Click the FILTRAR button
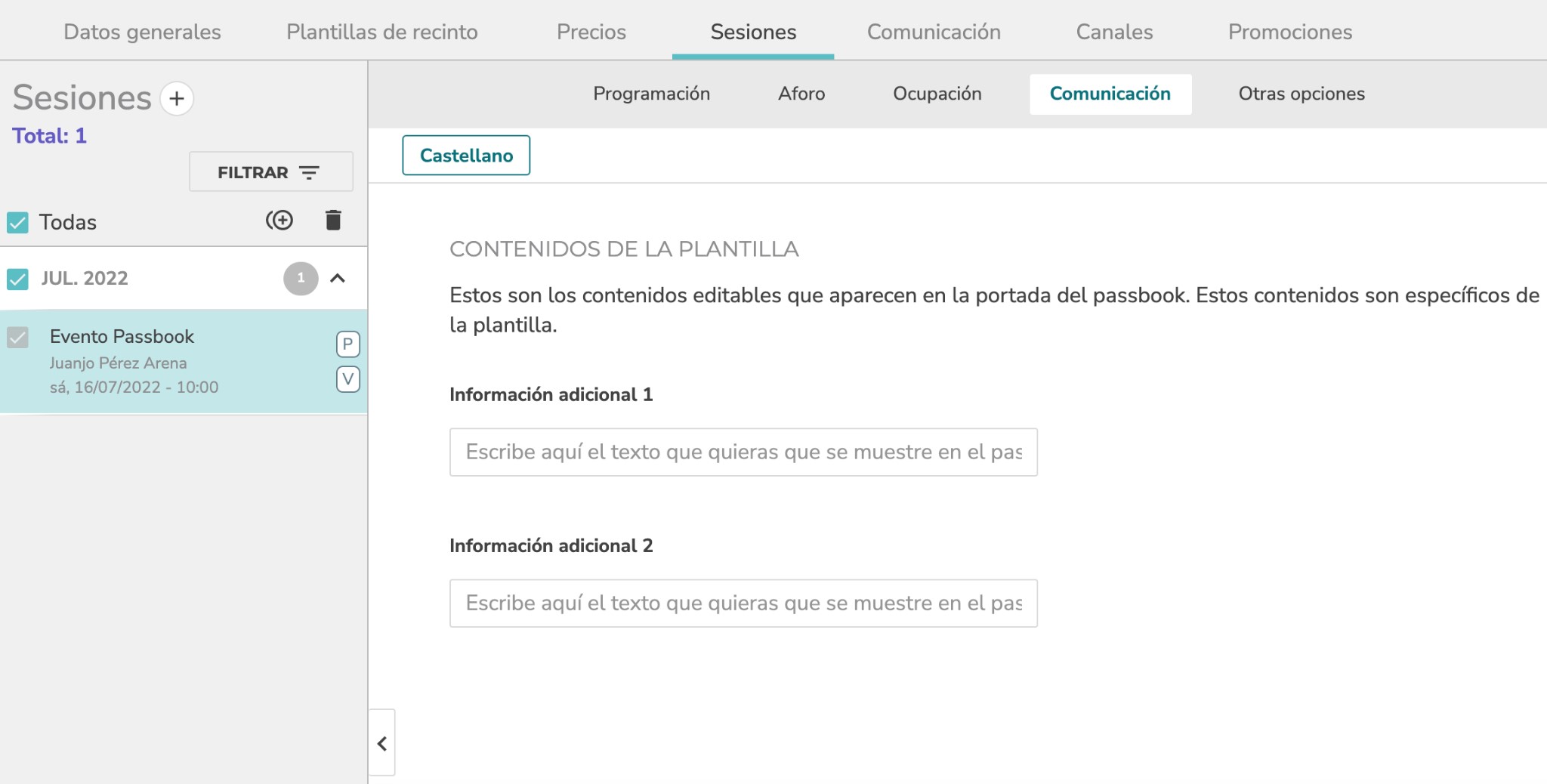1547x784 pixels. [x=271, y=171]
